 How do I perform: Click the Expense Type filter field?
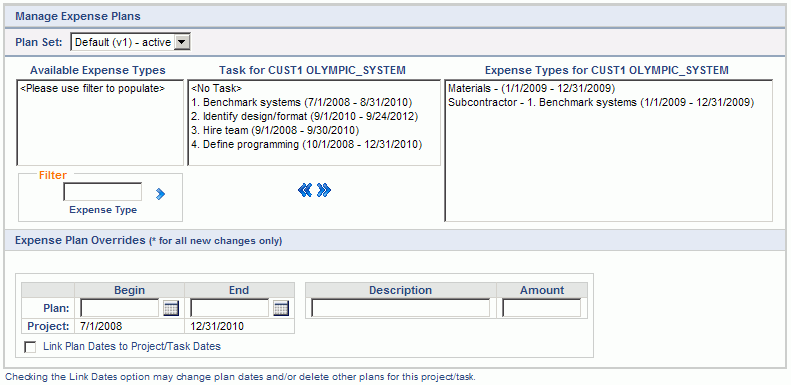pyautogui.click(x=102, y=192)
